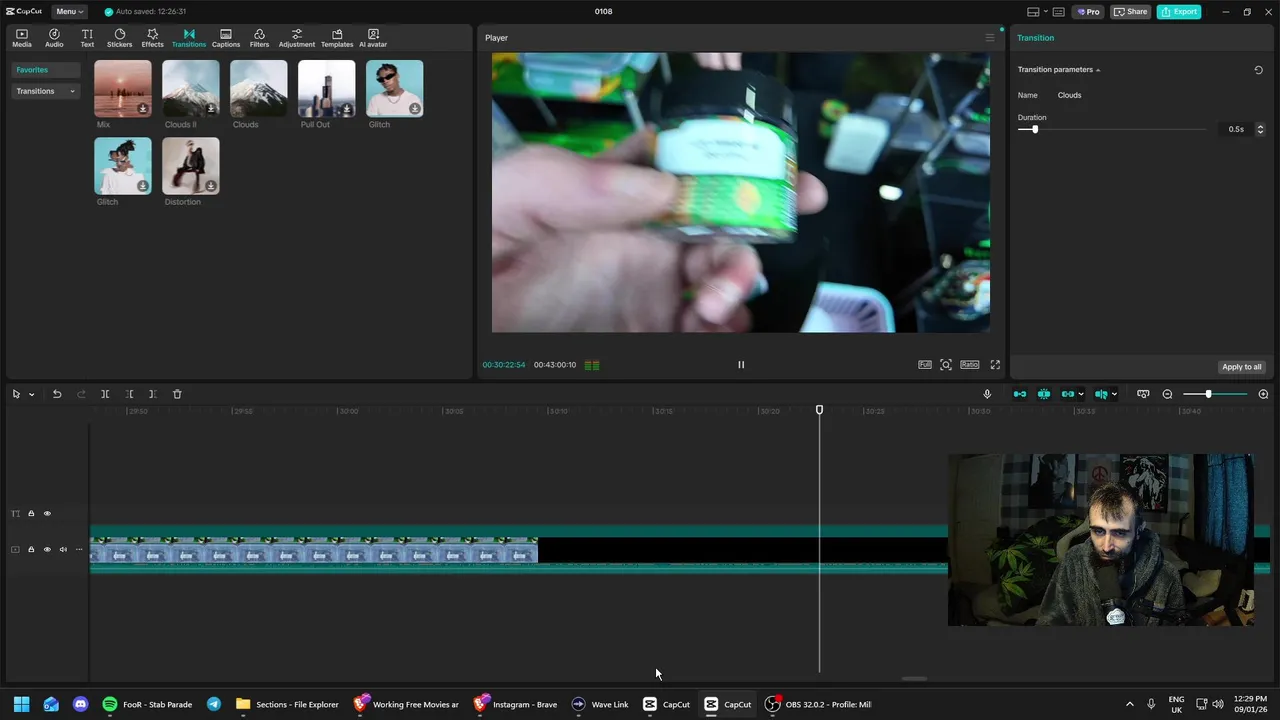Open the AI avatar tab

tap(373, 38)
